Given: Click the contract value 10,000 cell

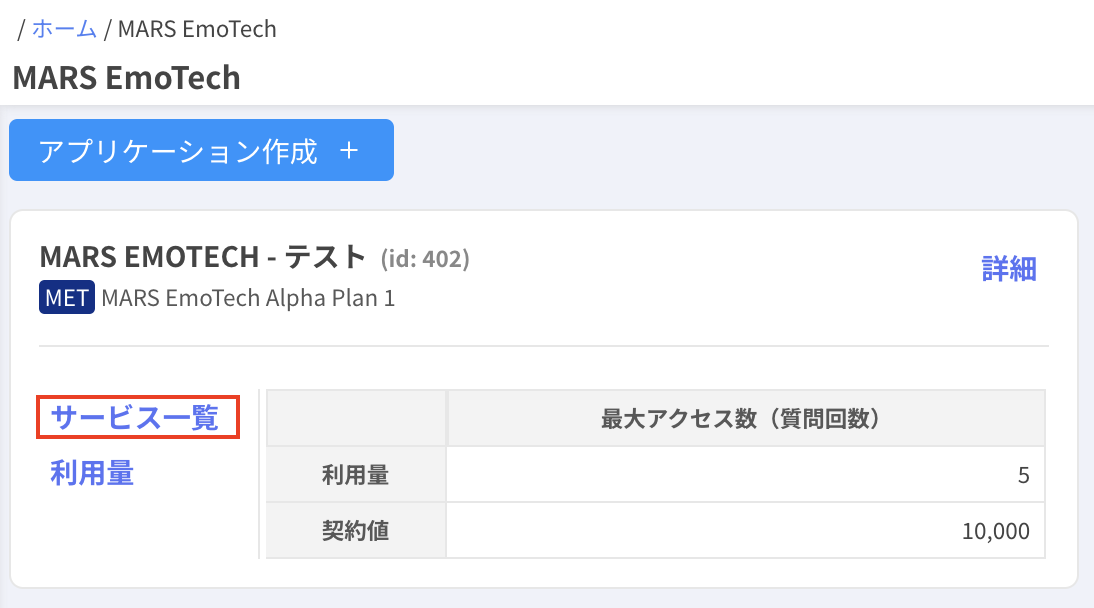Looking at the screenshot, I should [745, 531].
